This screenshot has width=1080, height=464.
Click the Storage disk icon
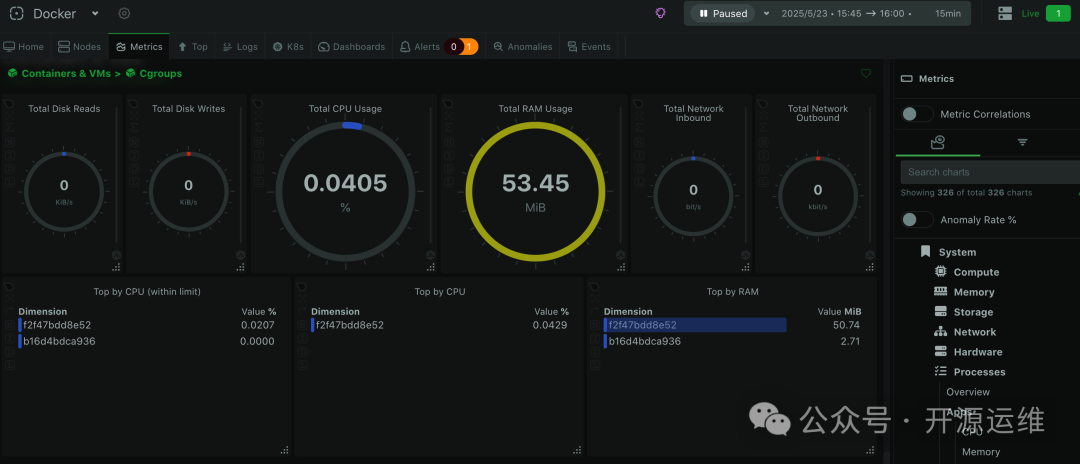click(x=940, y=312)
